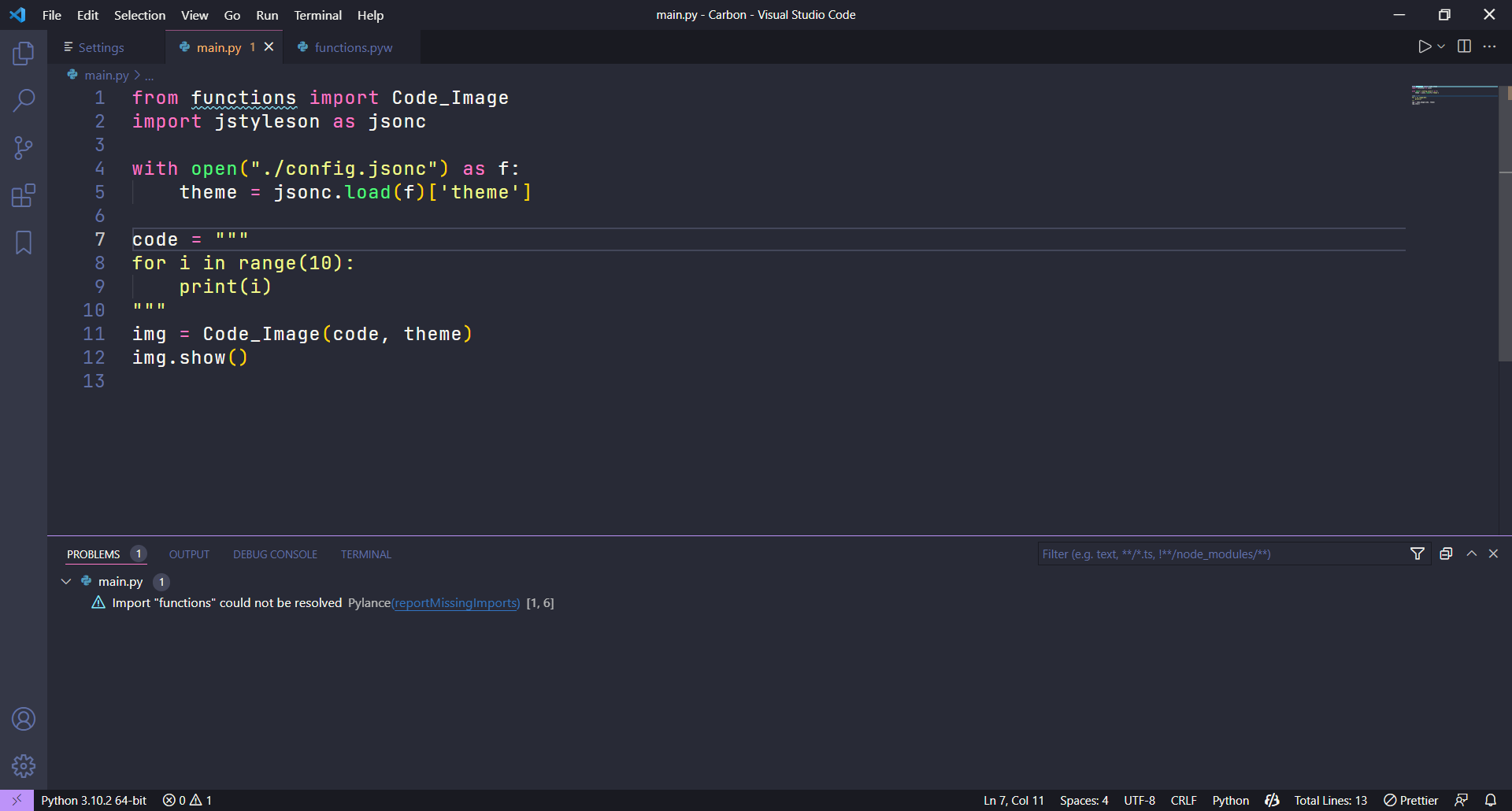Click the underlined functions import on line 1
1512x811 pixels.
[x=244, y=98]
